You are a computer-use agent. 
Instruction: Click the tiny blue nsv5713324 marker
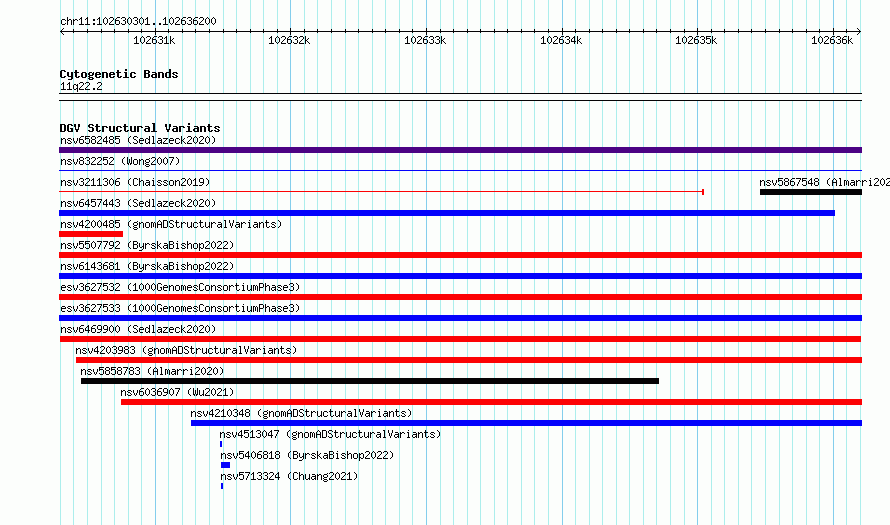pyautogui.click(x=222, y=486)
